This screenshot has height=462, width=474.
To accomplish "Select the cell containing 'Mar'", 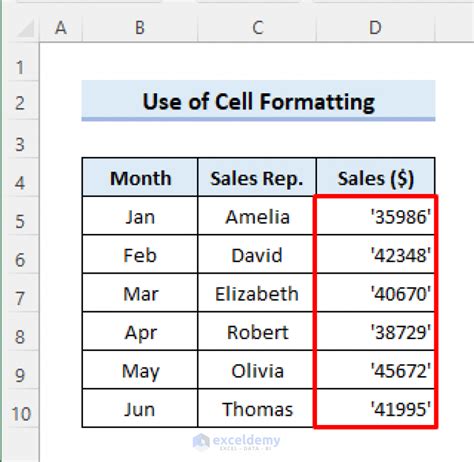I will (140, 293).
